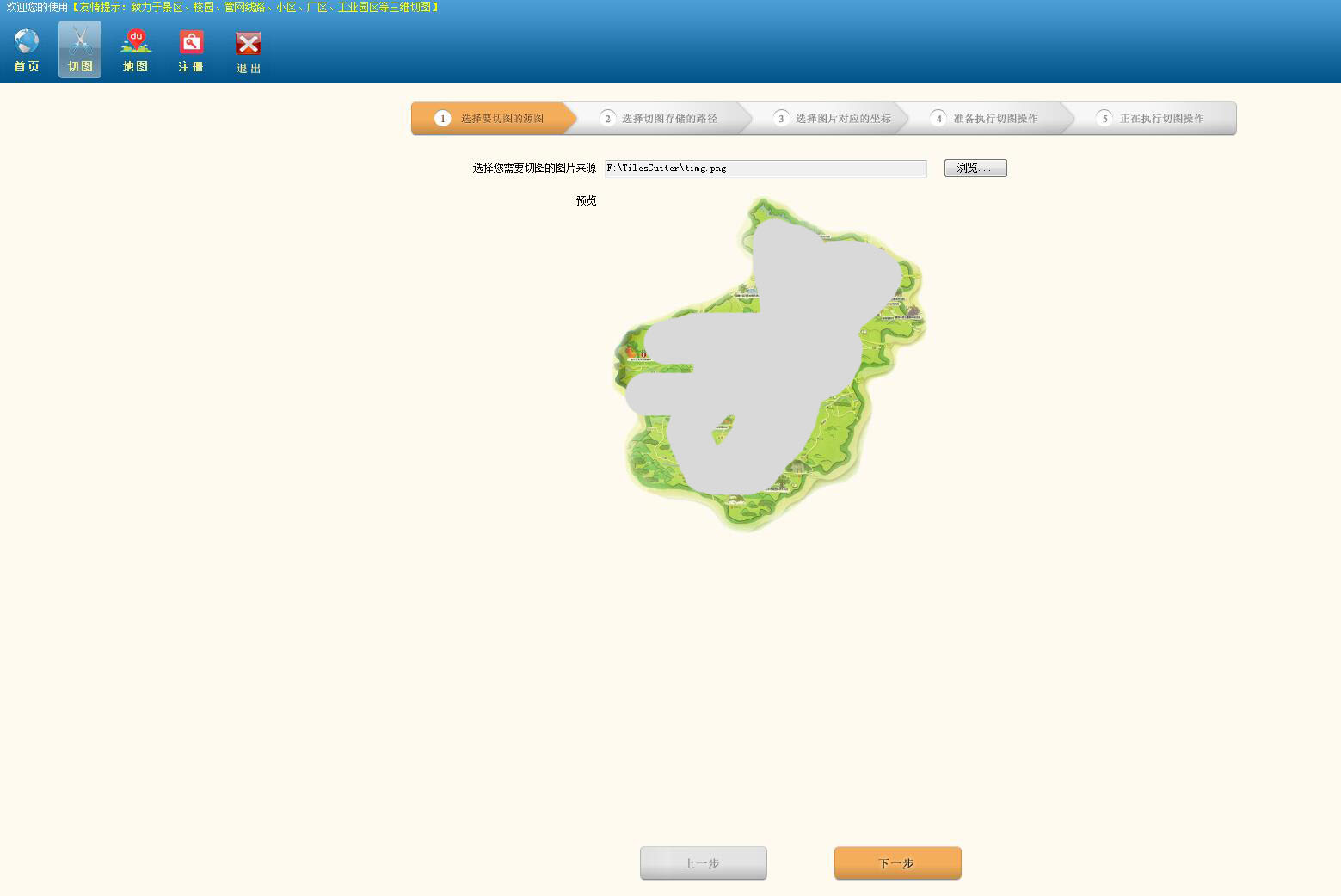The height and width of the screenshot is (896, 1341).
Task: Click the numbered circle 3 badge
Action: [x=781, y=119]
